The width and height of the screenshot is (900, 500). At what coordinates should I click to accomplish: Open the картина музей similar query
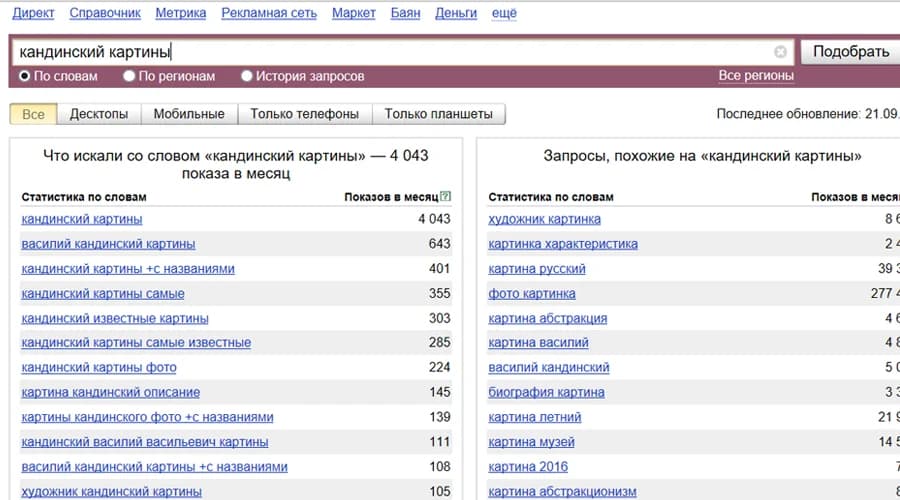point(532,441)
